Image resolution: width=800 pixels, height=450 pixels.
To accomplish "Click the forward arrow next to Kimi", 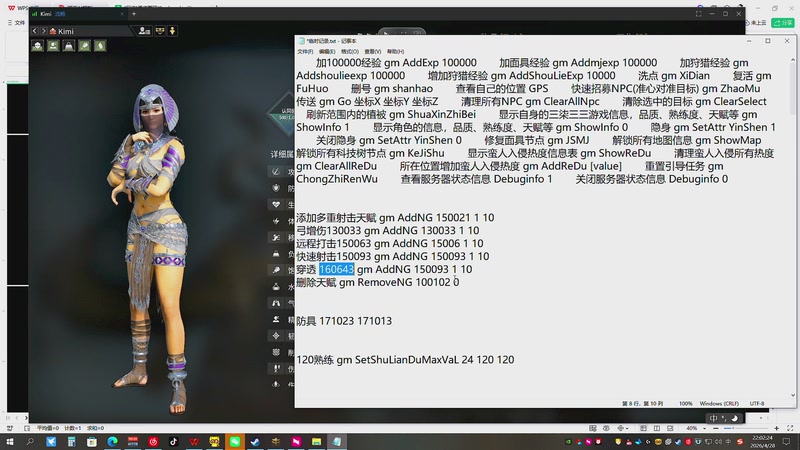I will [x=43, y=31].
